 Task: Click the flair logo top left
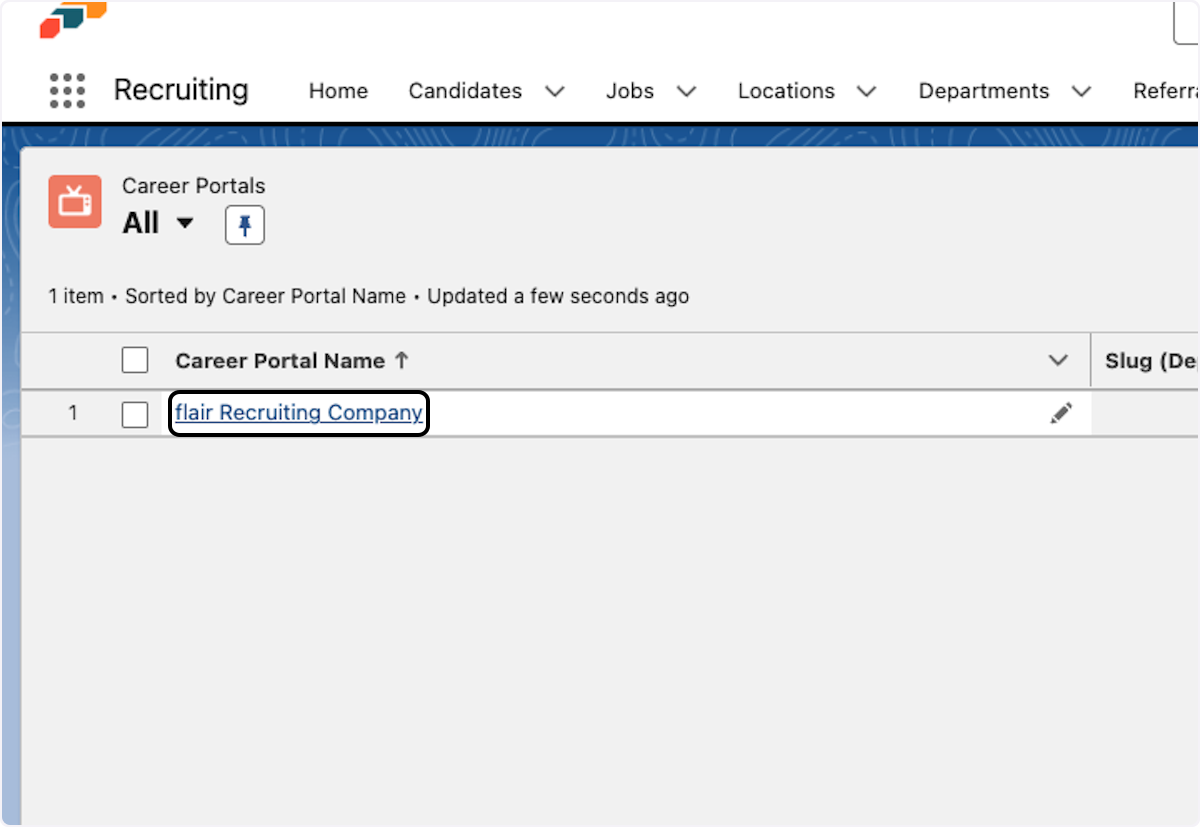[x=71, y=20]
